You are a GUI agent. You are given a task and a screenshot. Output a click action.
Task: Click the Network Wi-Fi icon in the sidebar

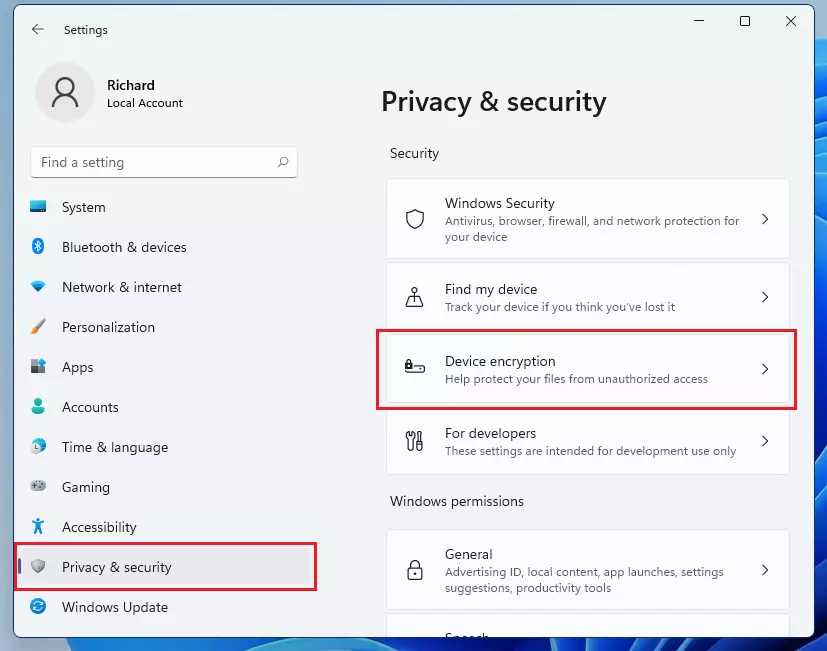click(38, 286)
